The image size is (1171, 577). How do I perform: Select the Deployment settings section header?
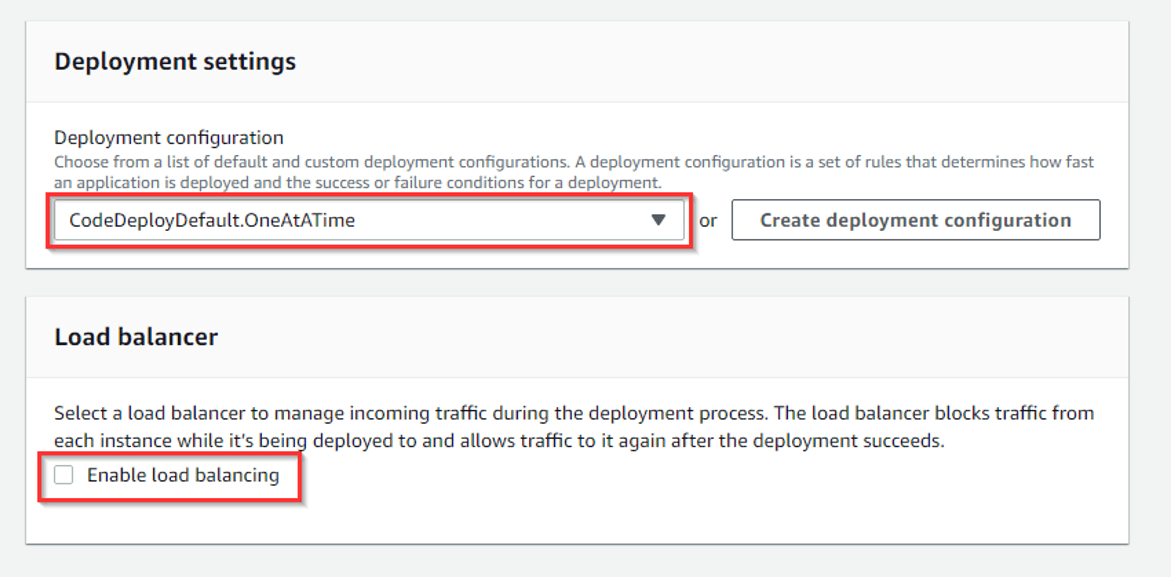(x=175, y=61)
